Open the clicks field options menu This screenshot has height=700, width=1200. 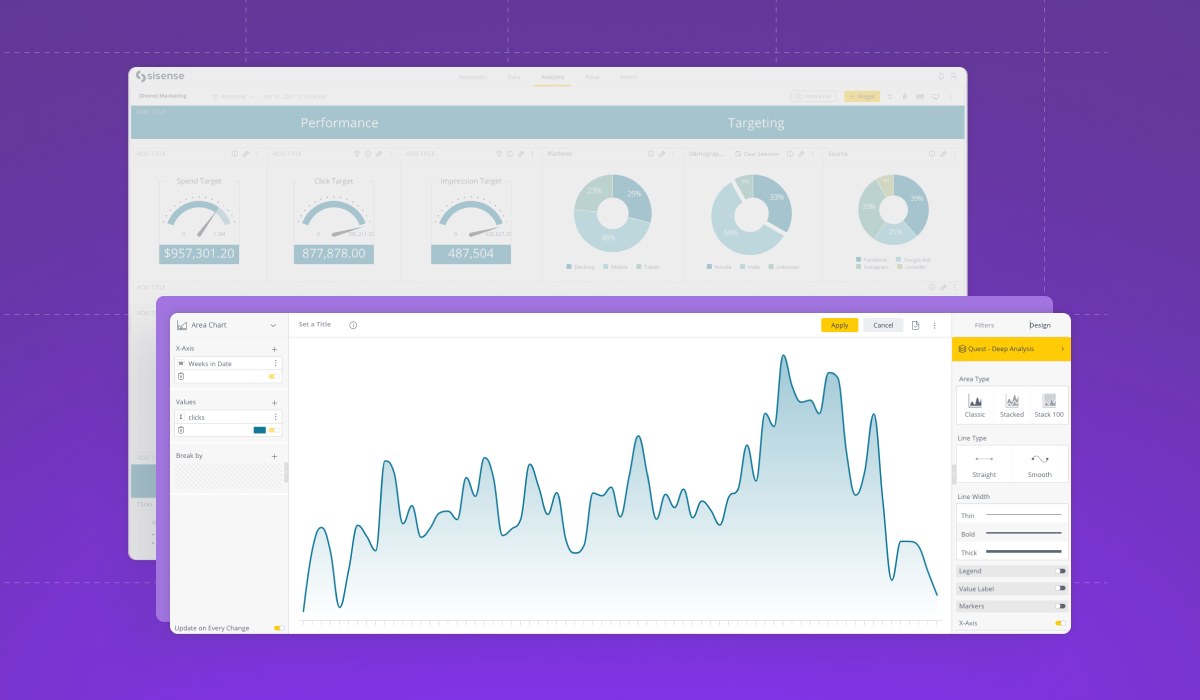[276, 416]
